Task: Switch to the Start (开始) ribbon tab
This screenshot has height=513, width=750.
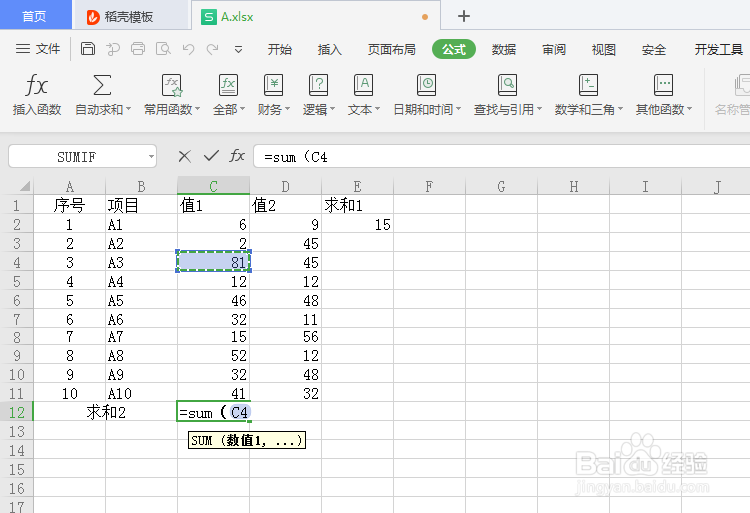Action: coord(279,49)
